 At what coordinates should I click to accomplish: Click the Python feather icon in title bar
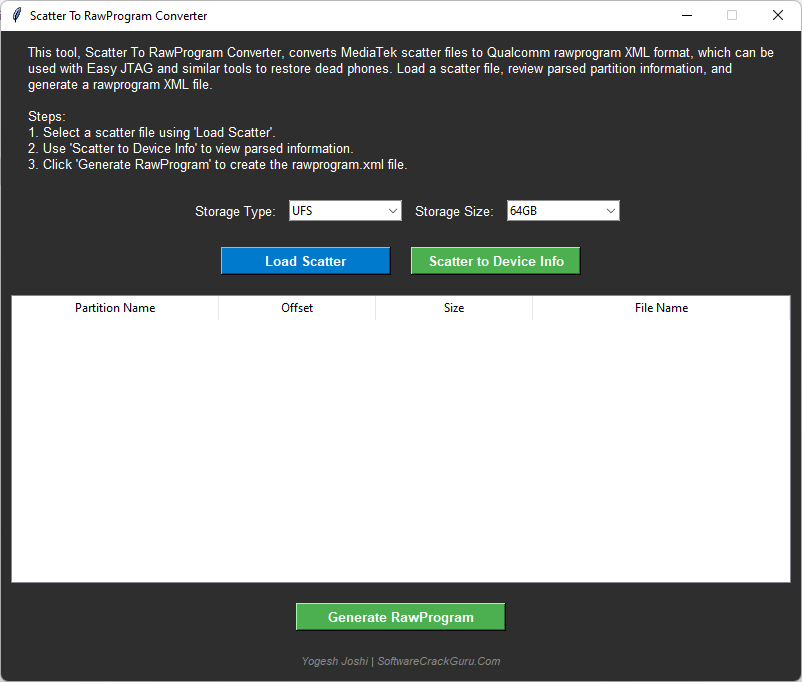pyautogui.click(x=15, y=16)
